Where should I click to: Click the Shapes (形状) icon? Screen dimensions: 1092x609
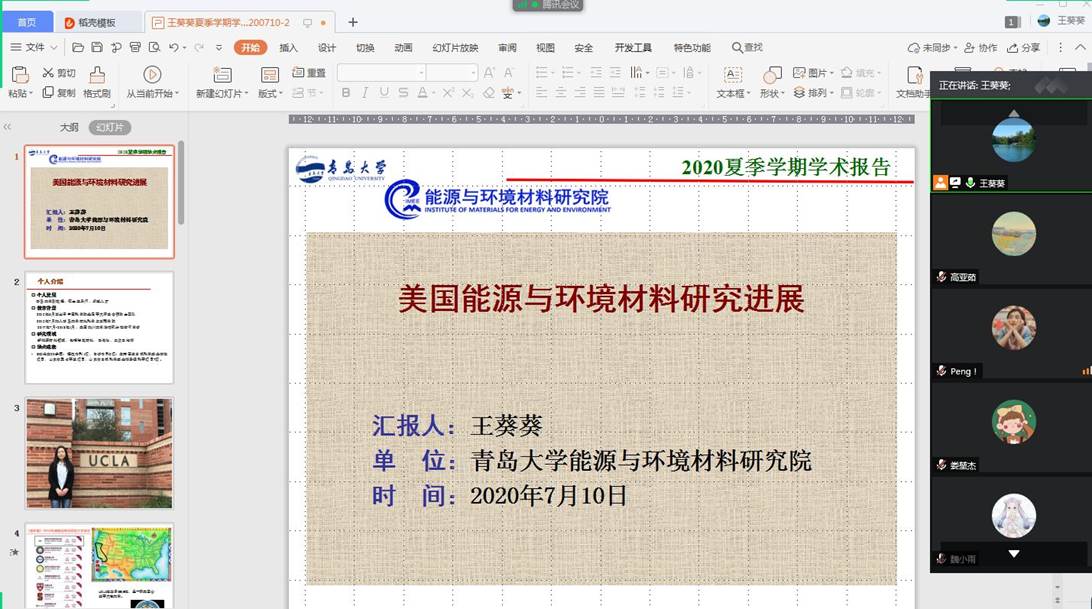coord(772,75)
